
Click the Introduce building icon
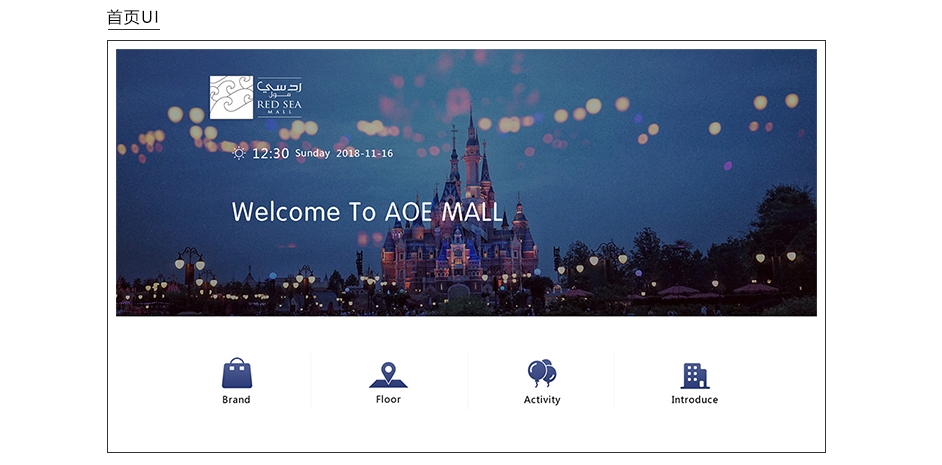click(694, 375)
